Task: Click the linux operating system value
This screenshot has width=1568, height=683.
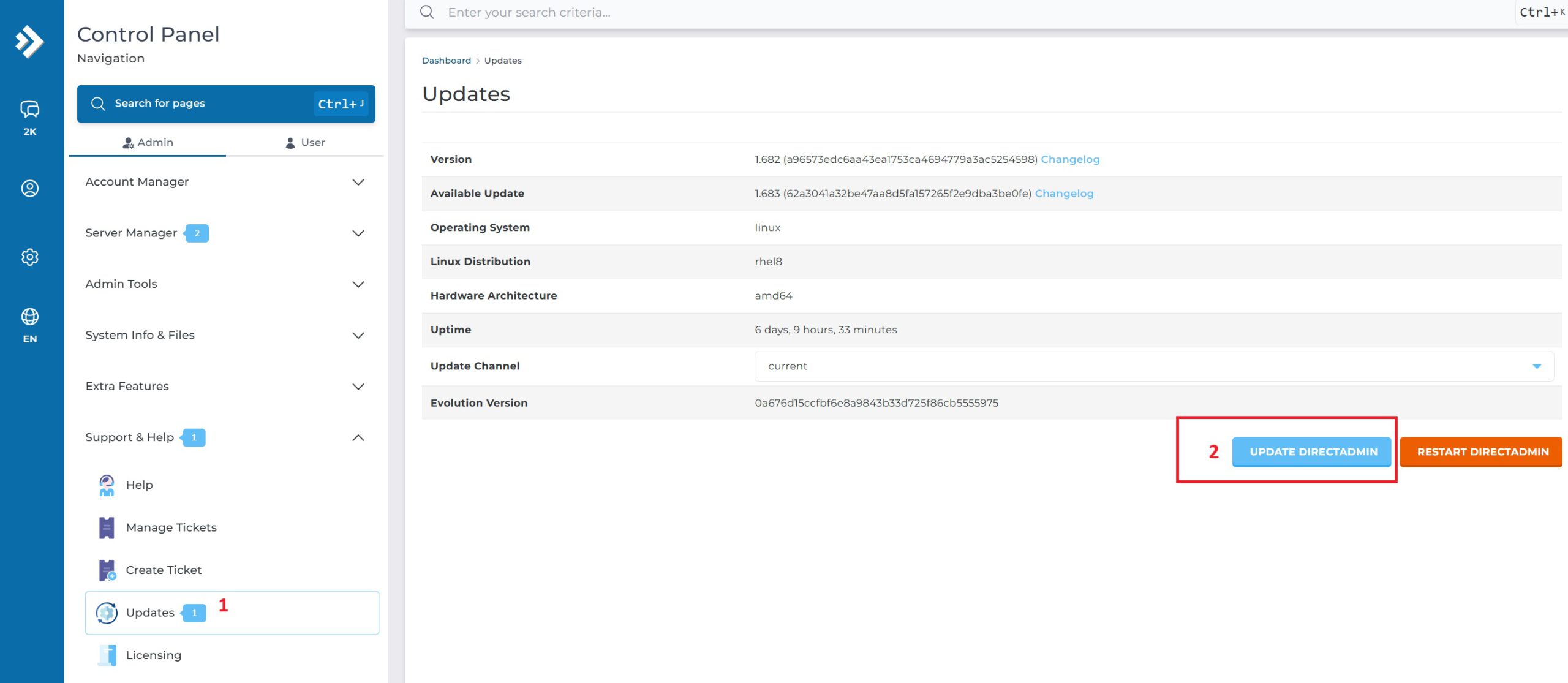Action: (x=767, y=227)
